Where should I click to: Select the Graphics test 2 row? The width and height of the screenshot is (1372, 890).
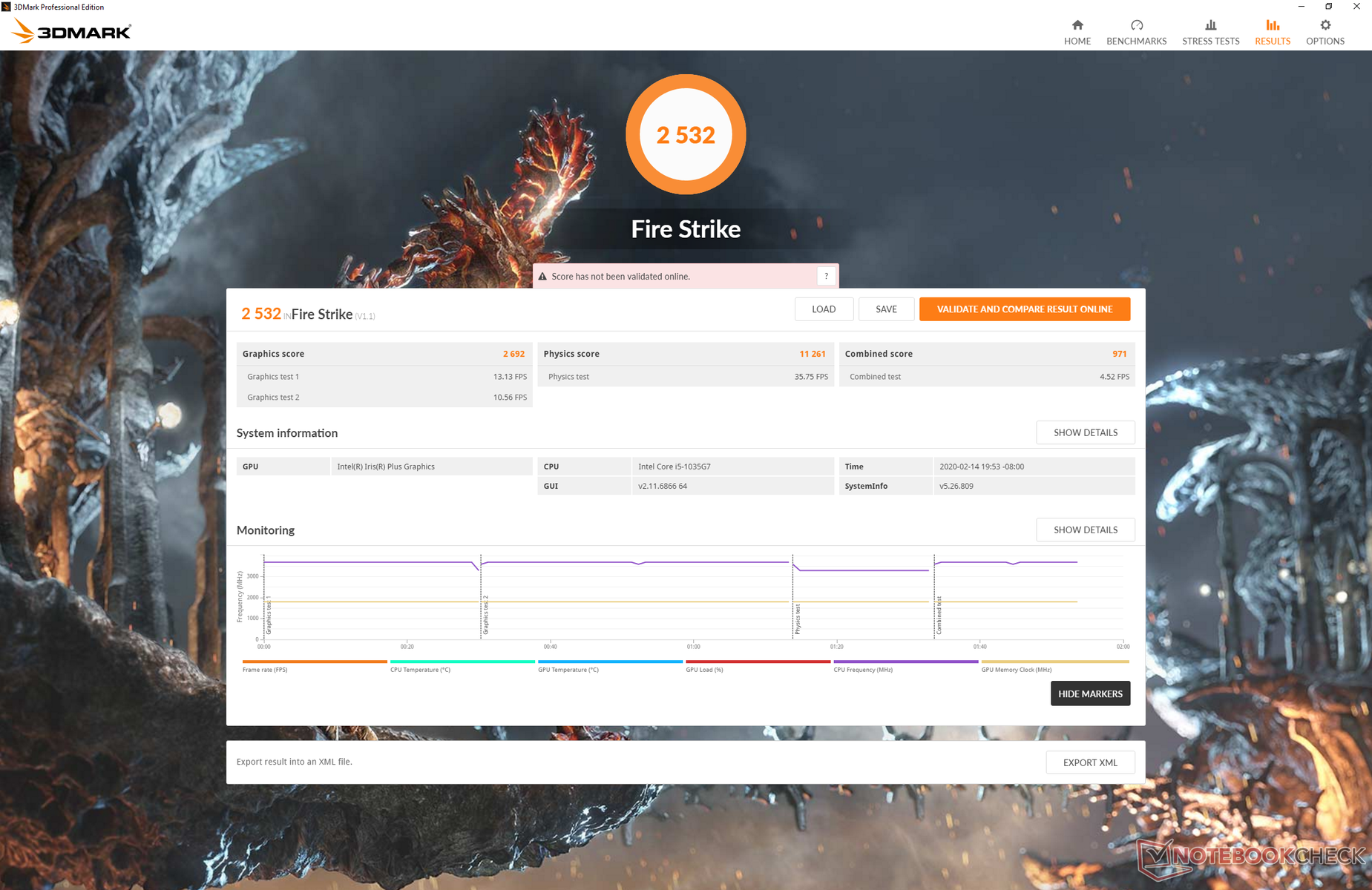coord(384,398)
